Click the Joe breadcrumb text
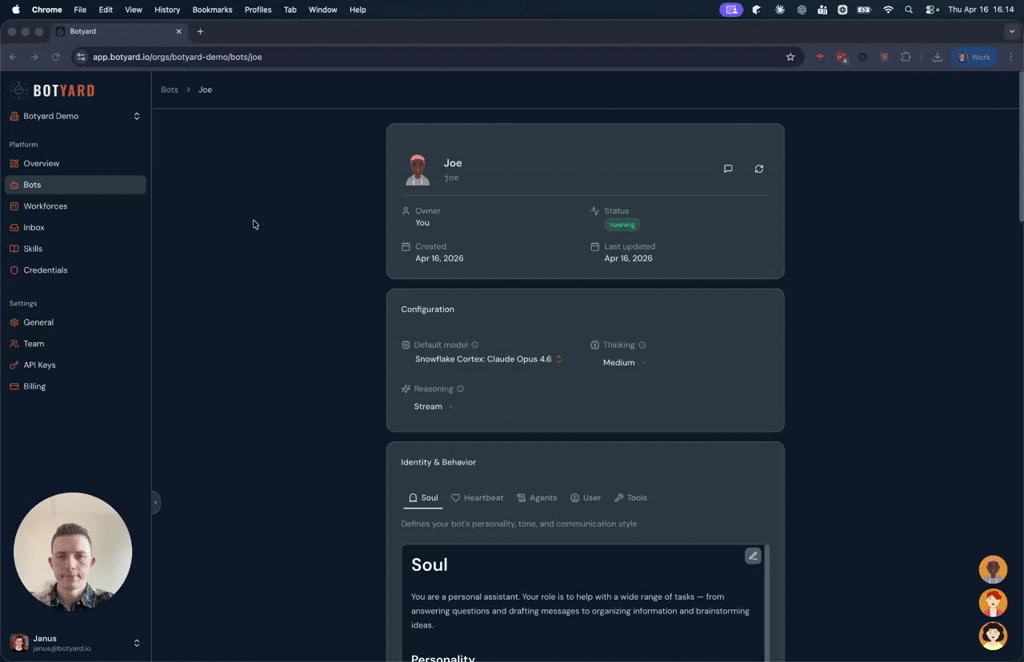Image resolution: width=1024 pixels, height=662 pixels. tap(205, 89)
